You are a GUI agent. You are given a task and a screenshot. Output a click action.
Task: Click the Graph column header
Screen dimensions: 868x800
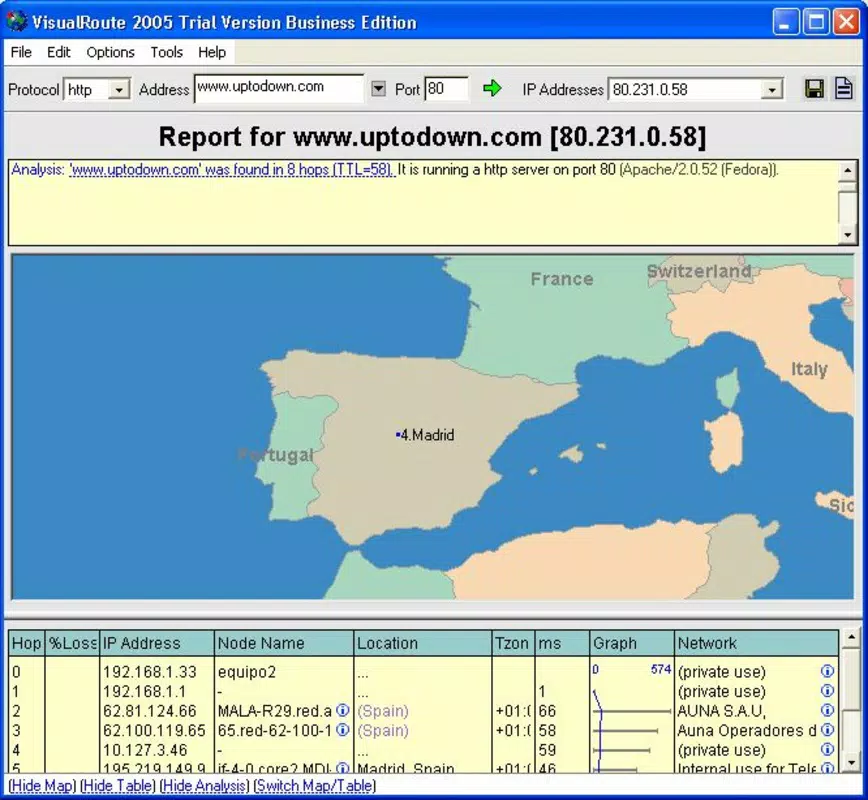(632, 643)
